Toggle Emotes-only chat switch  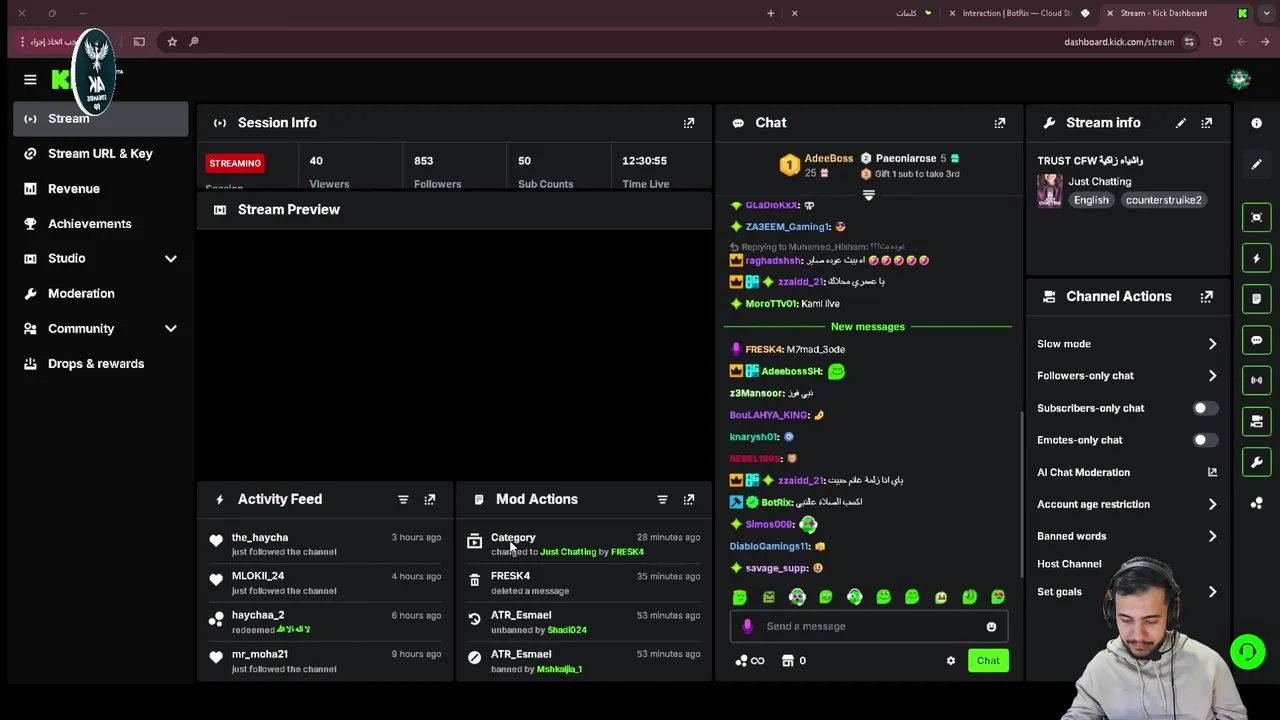[x=1205, y=440]
